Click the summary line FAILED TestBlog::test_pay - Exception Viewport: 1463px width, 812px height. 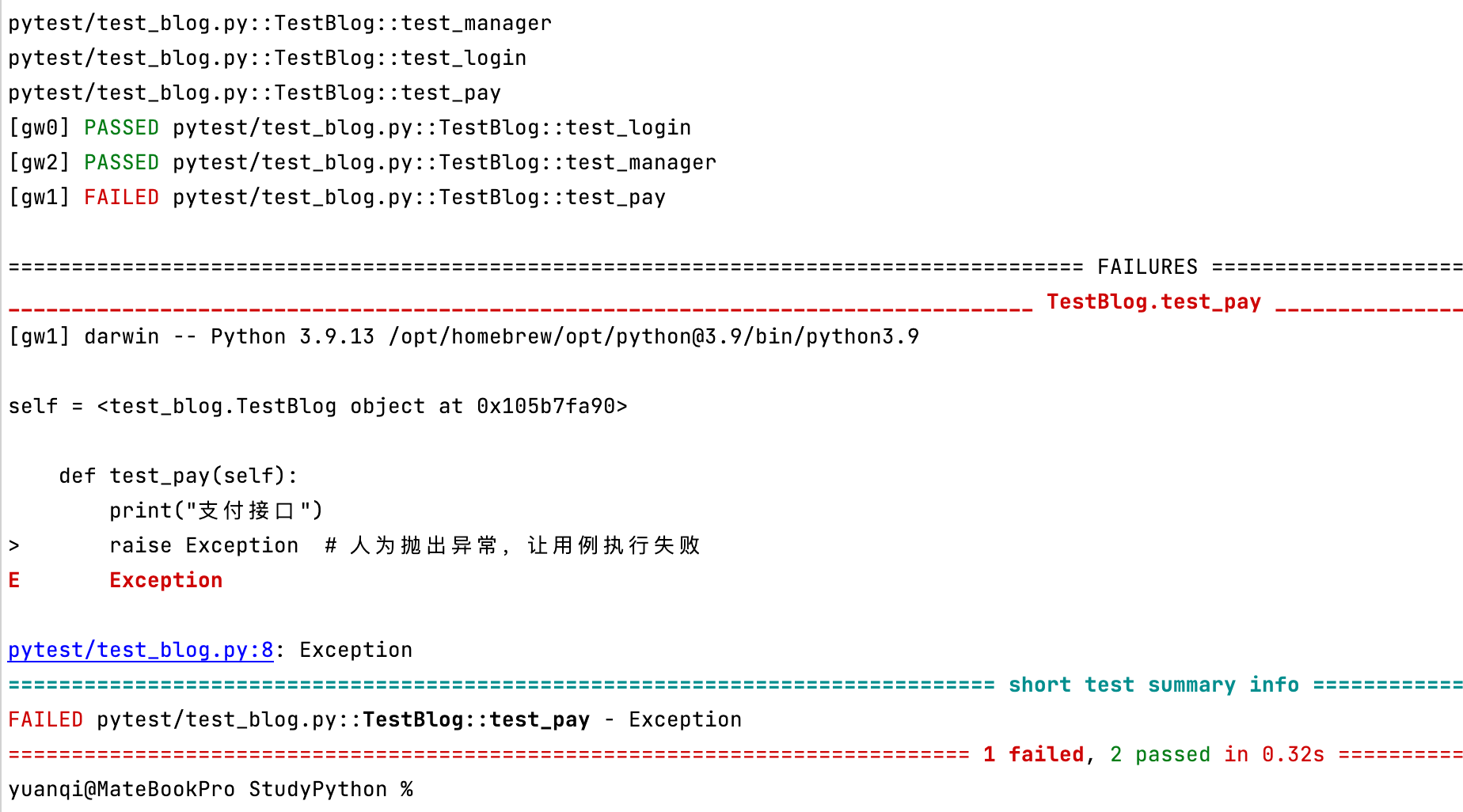374,719
